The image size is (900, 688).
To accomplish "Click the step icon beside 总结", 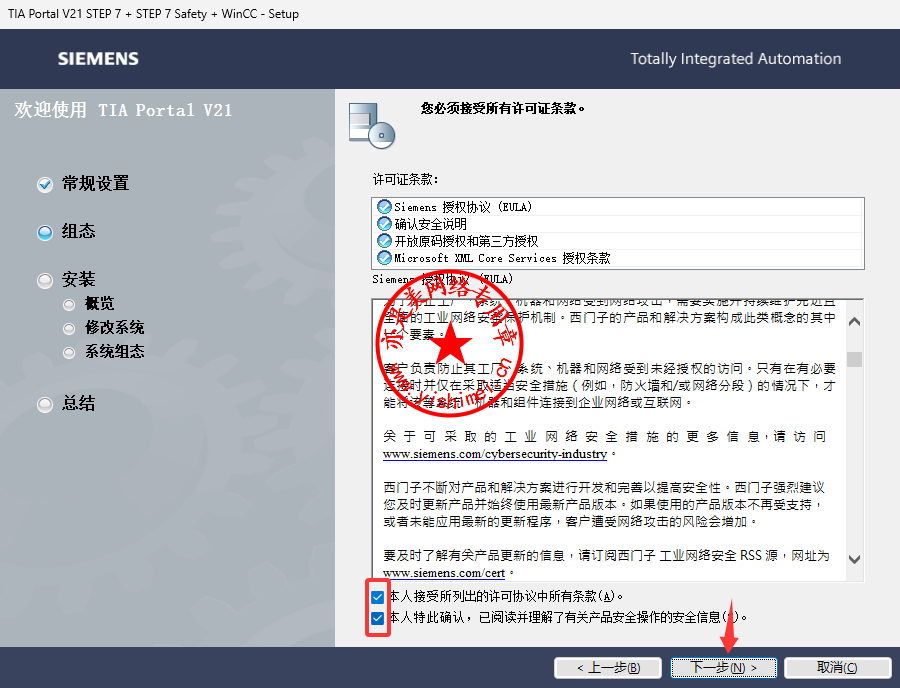I will [x=44, y=404].
